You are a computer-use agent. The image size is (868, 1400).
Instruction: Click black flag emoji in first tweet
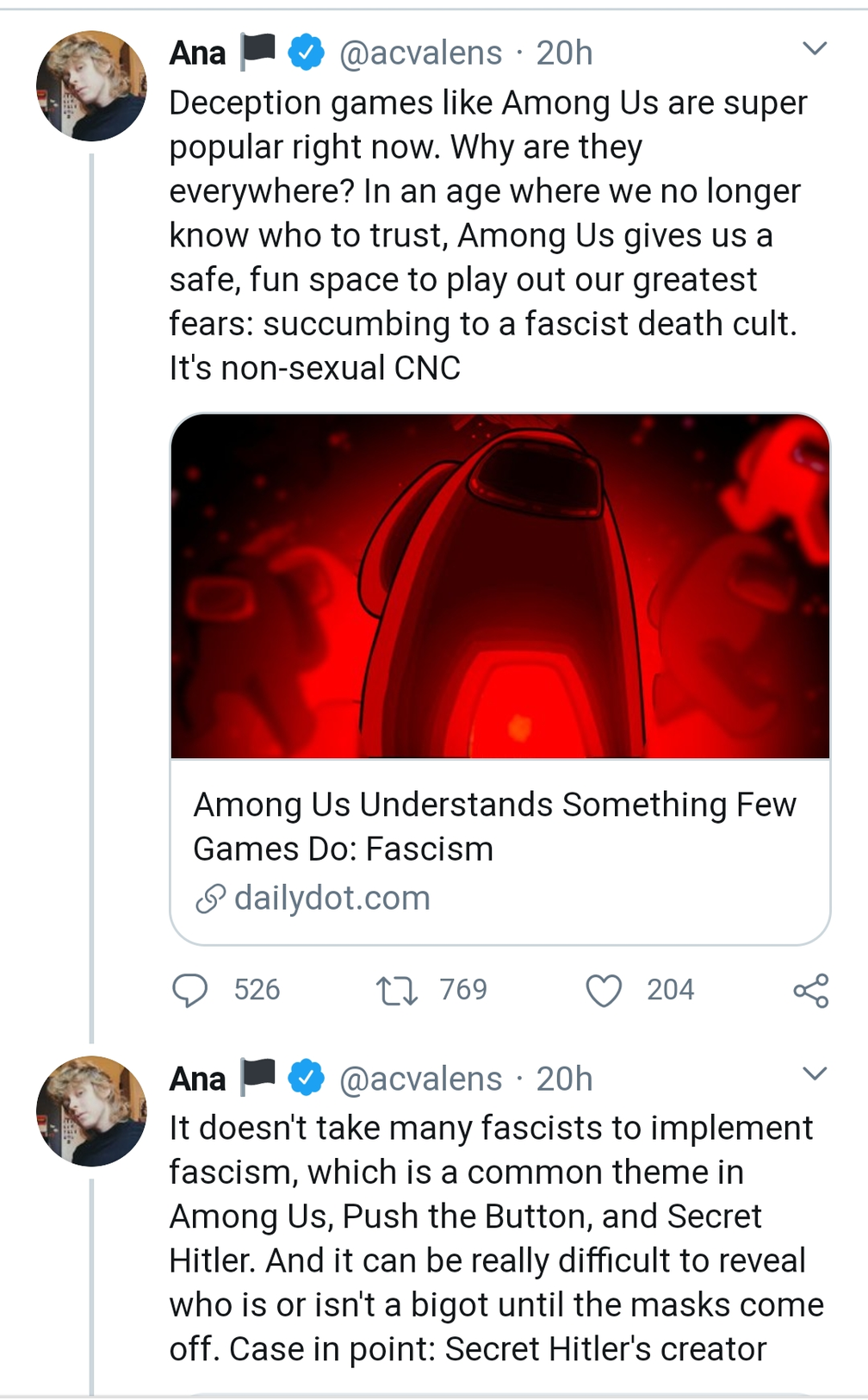pos(257,51)
